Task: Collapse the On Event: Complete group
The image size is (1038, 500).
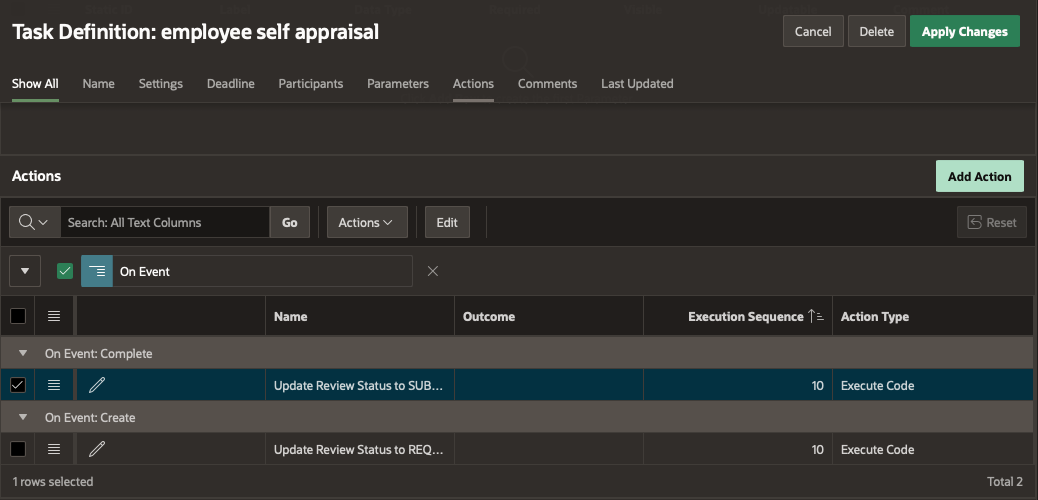Action: 24,353
